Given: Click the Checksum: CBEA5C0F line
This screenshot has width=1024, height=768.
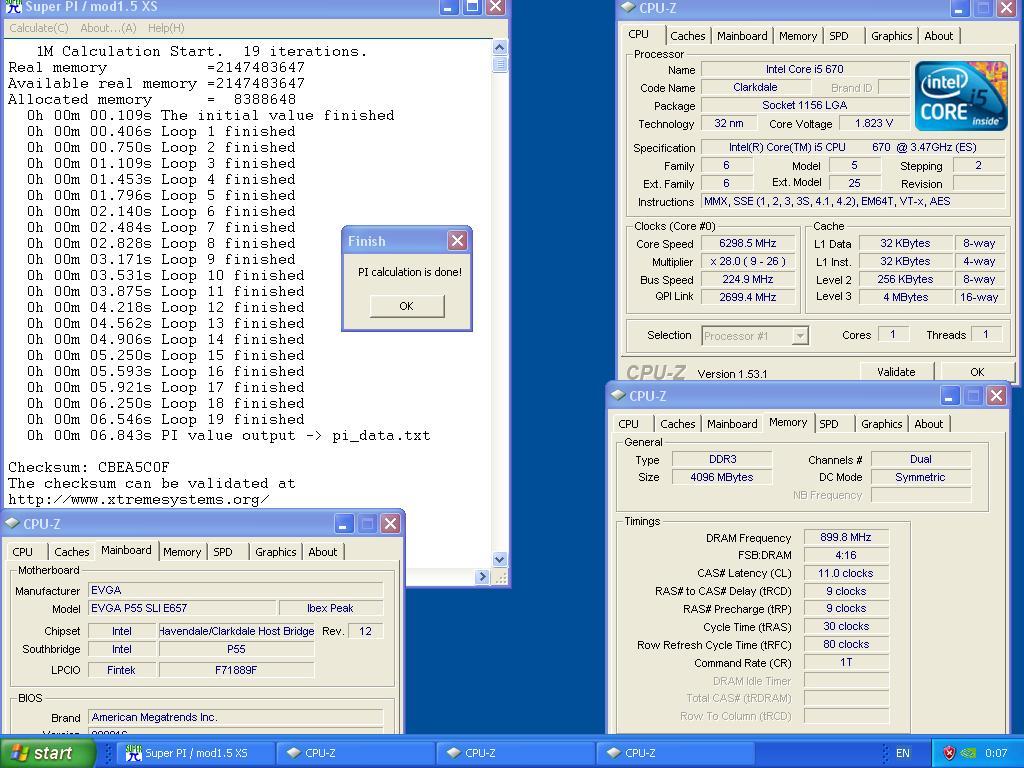Looking at the screenshot, I should pos(89,468).
